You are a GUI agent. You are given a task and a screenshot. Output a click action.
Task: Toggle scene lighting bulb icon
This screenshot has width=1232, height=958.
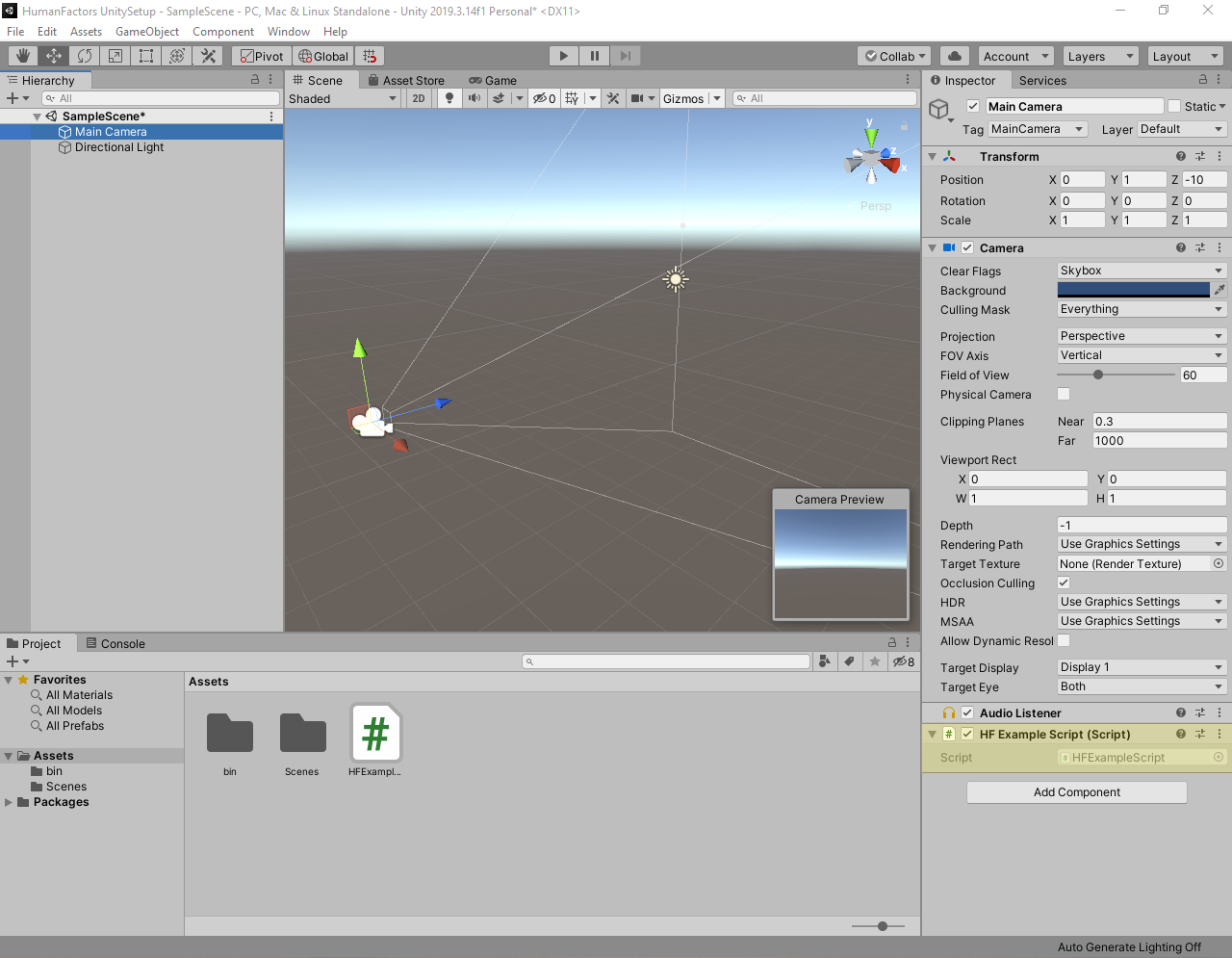click(449, 98)
